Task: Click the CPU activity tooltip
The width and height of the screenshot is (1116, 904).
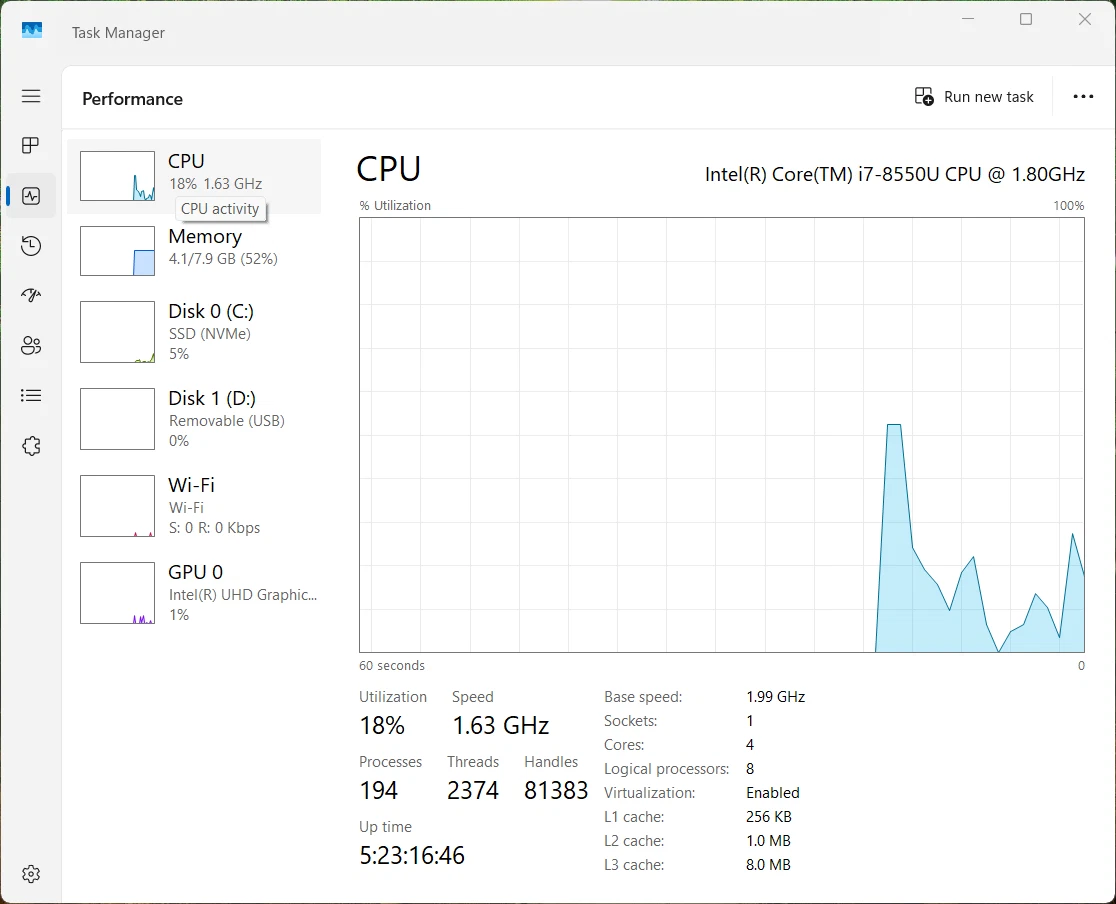Action: point(220,209)
